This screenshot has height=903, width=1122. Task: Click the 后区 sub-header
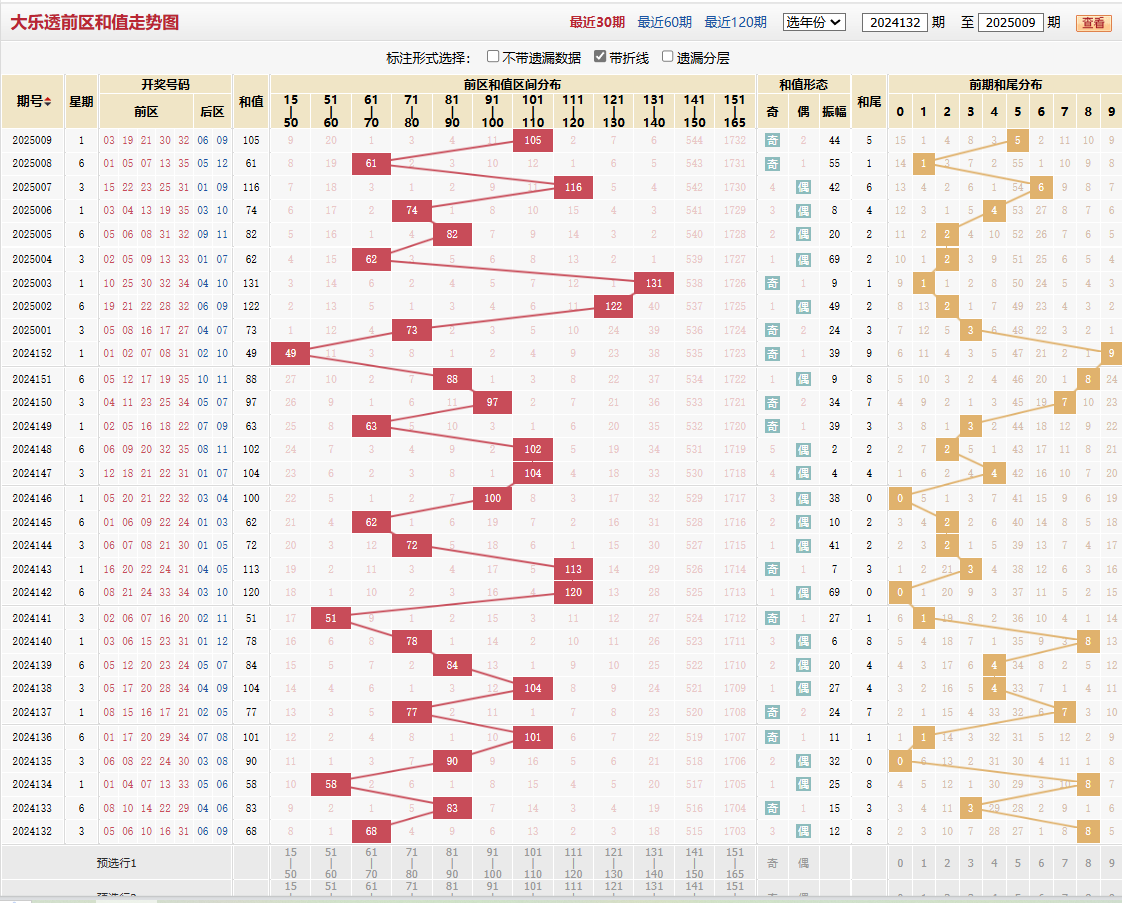coord(213,112)
